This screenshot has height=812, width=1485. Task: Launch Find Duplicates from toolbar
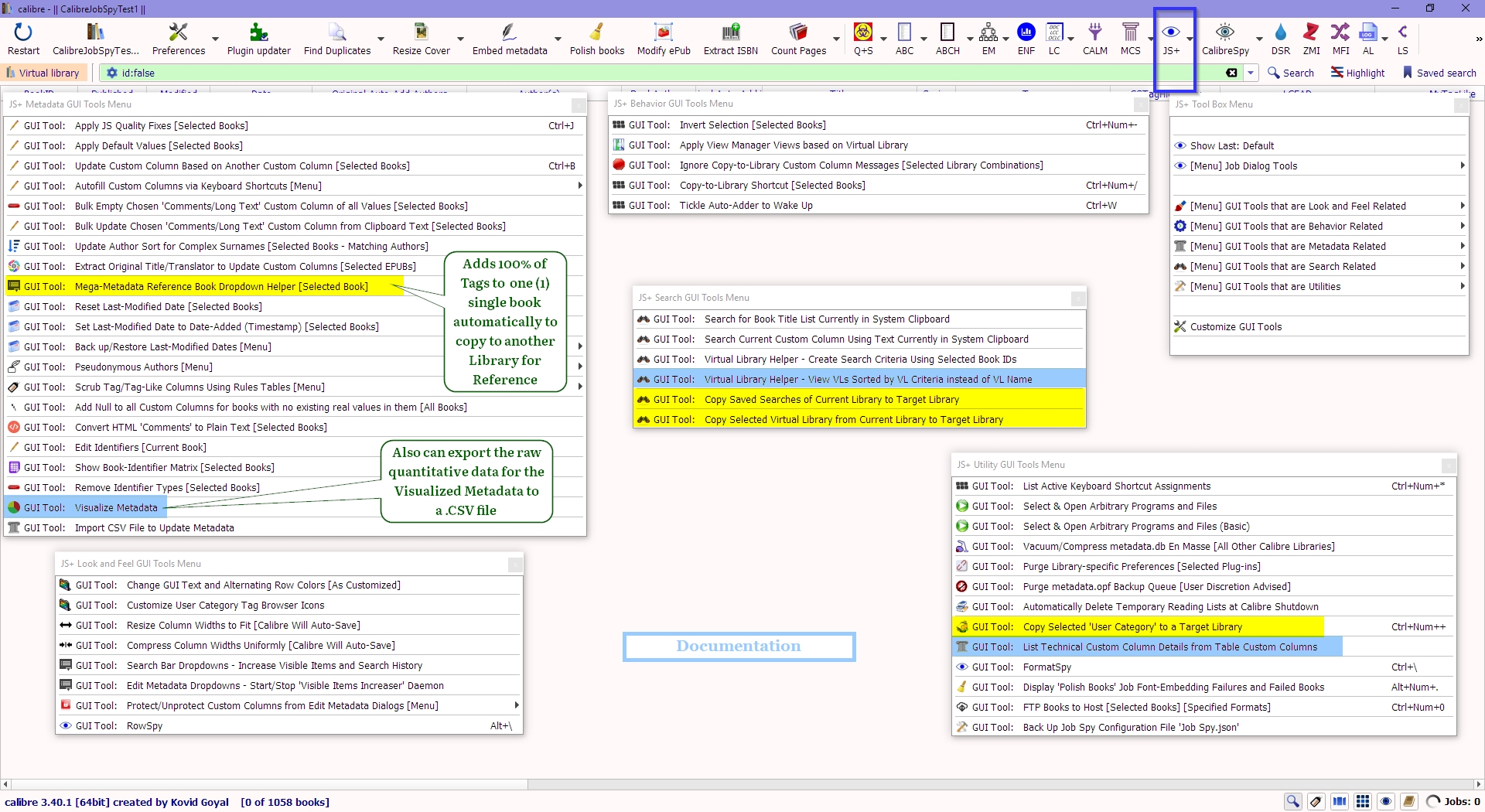pyautogui.click(x=336, y=39)
